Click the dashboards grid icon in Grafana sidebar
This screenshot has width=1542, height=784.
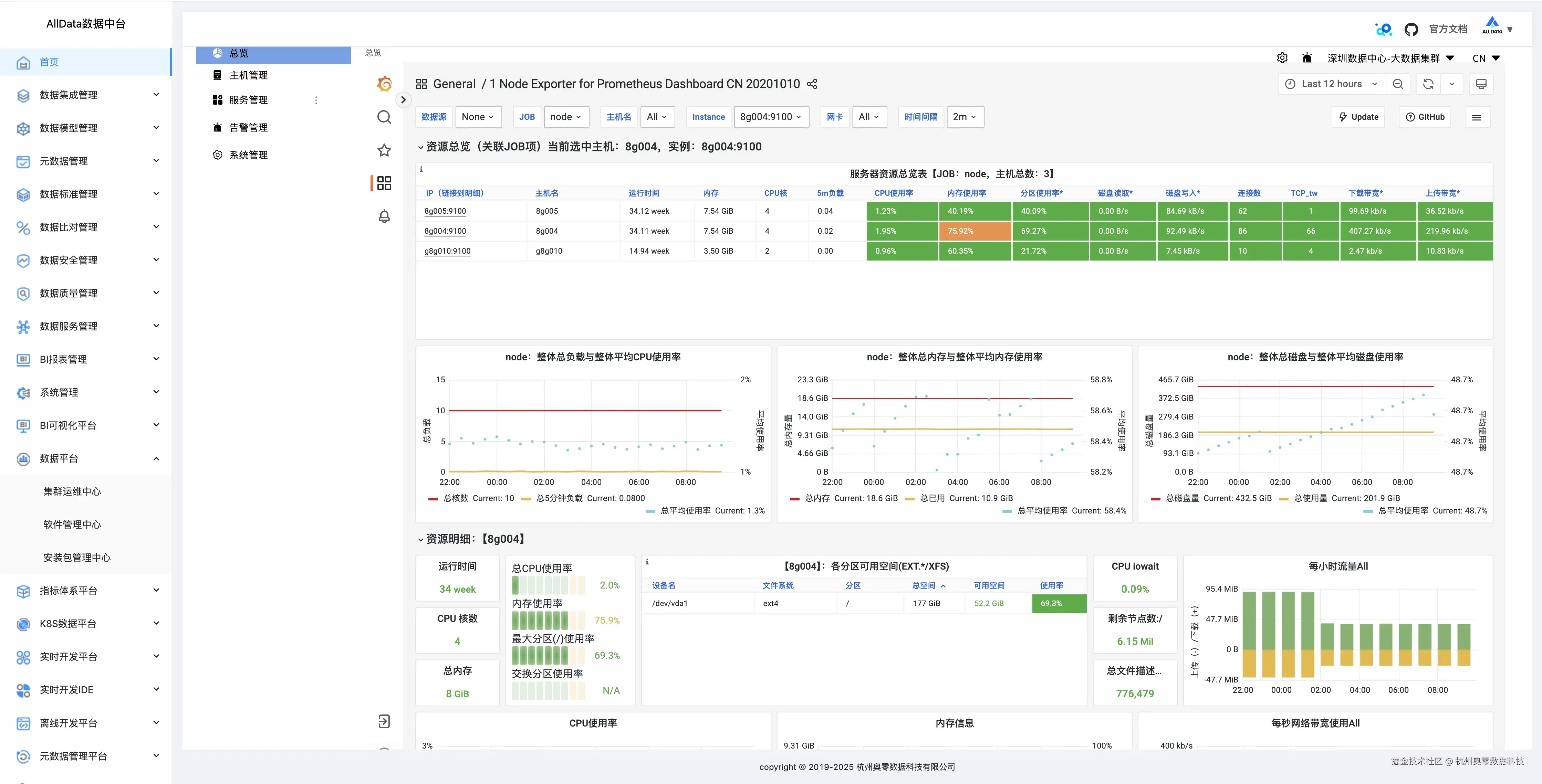point(384,183)
